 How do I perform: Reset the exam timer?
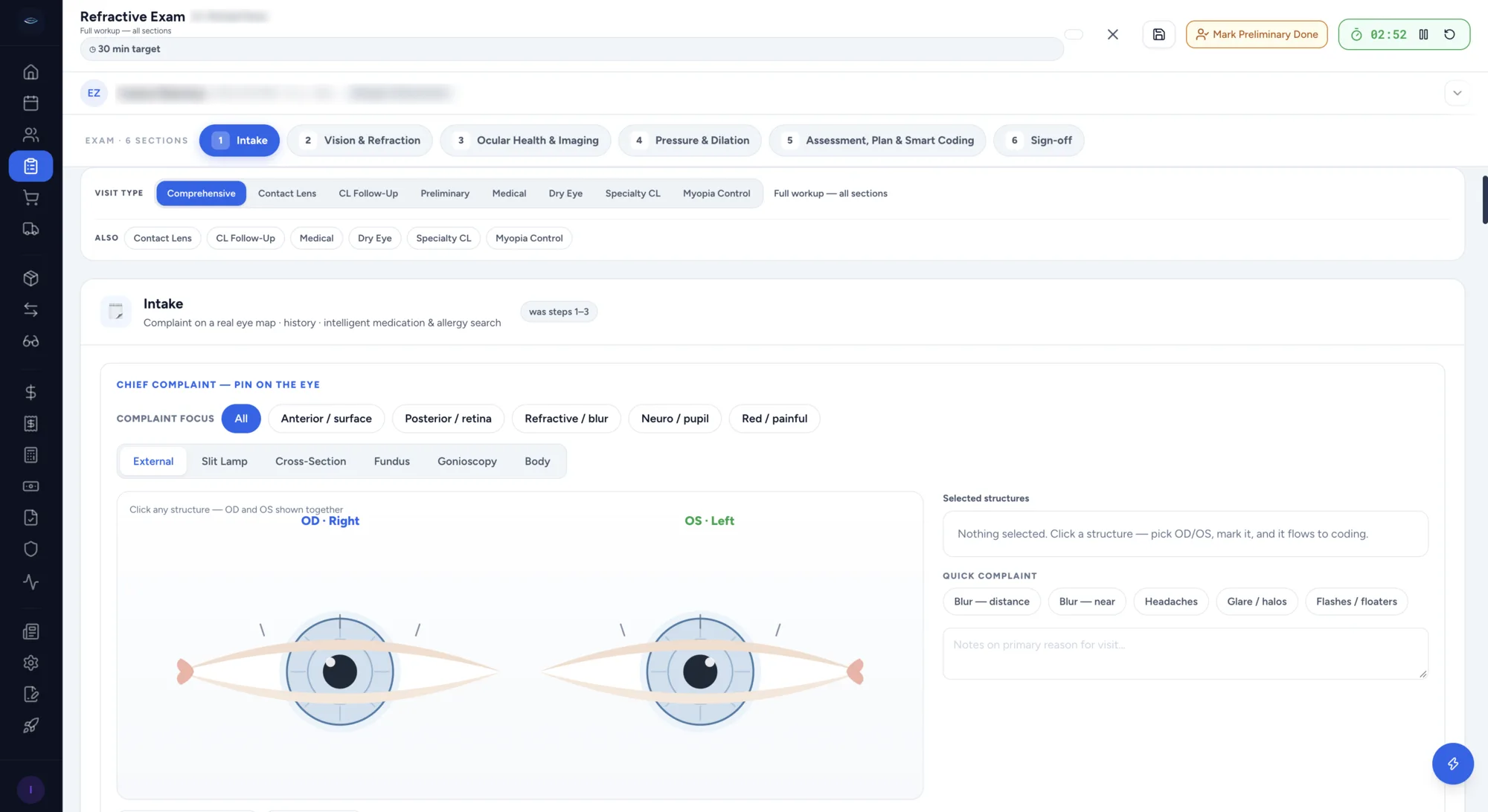pos(1449,34)
